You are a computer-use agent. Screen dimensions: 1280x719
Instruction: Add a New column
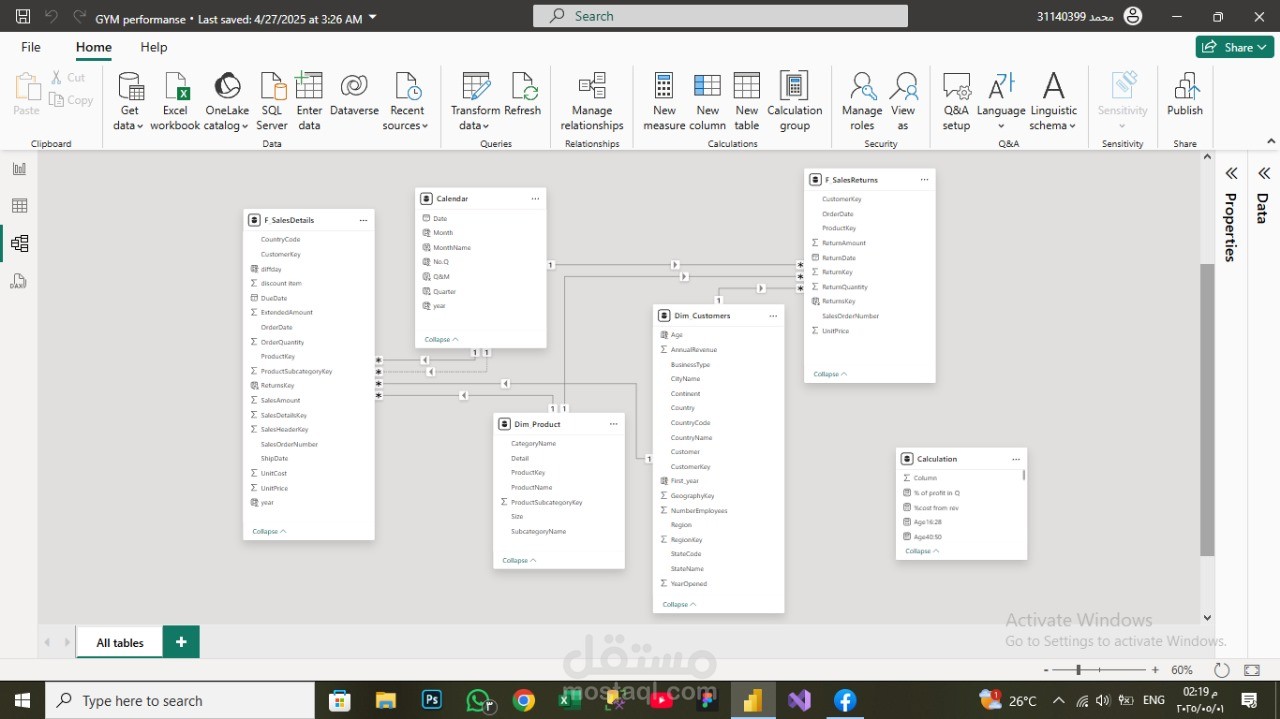point(707,101)
